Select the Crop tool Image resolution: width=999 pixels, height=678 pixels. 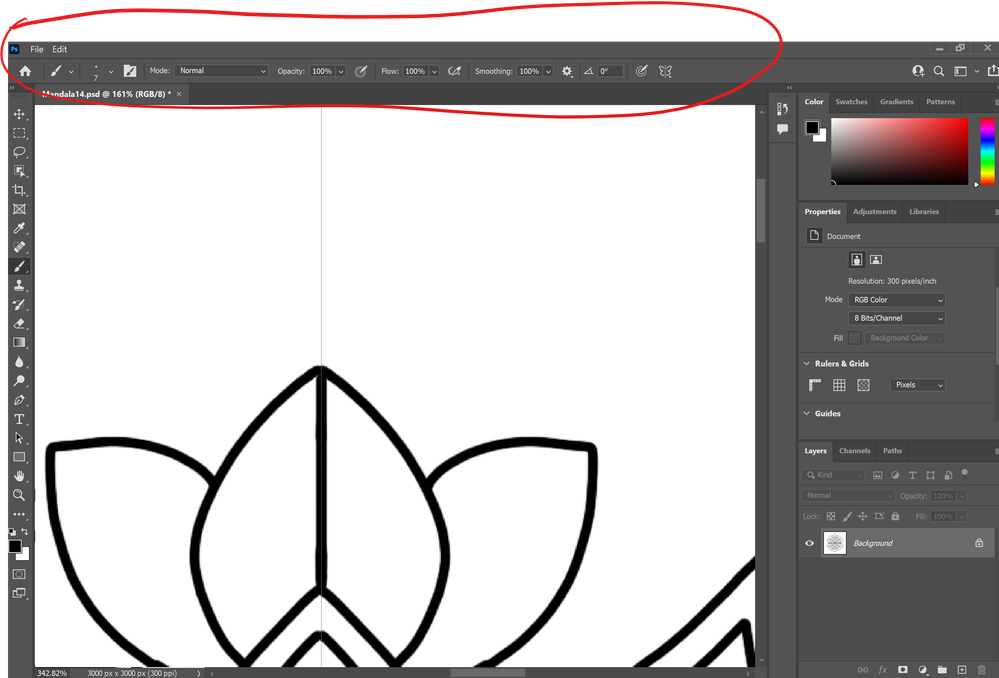tap(18, 190)
